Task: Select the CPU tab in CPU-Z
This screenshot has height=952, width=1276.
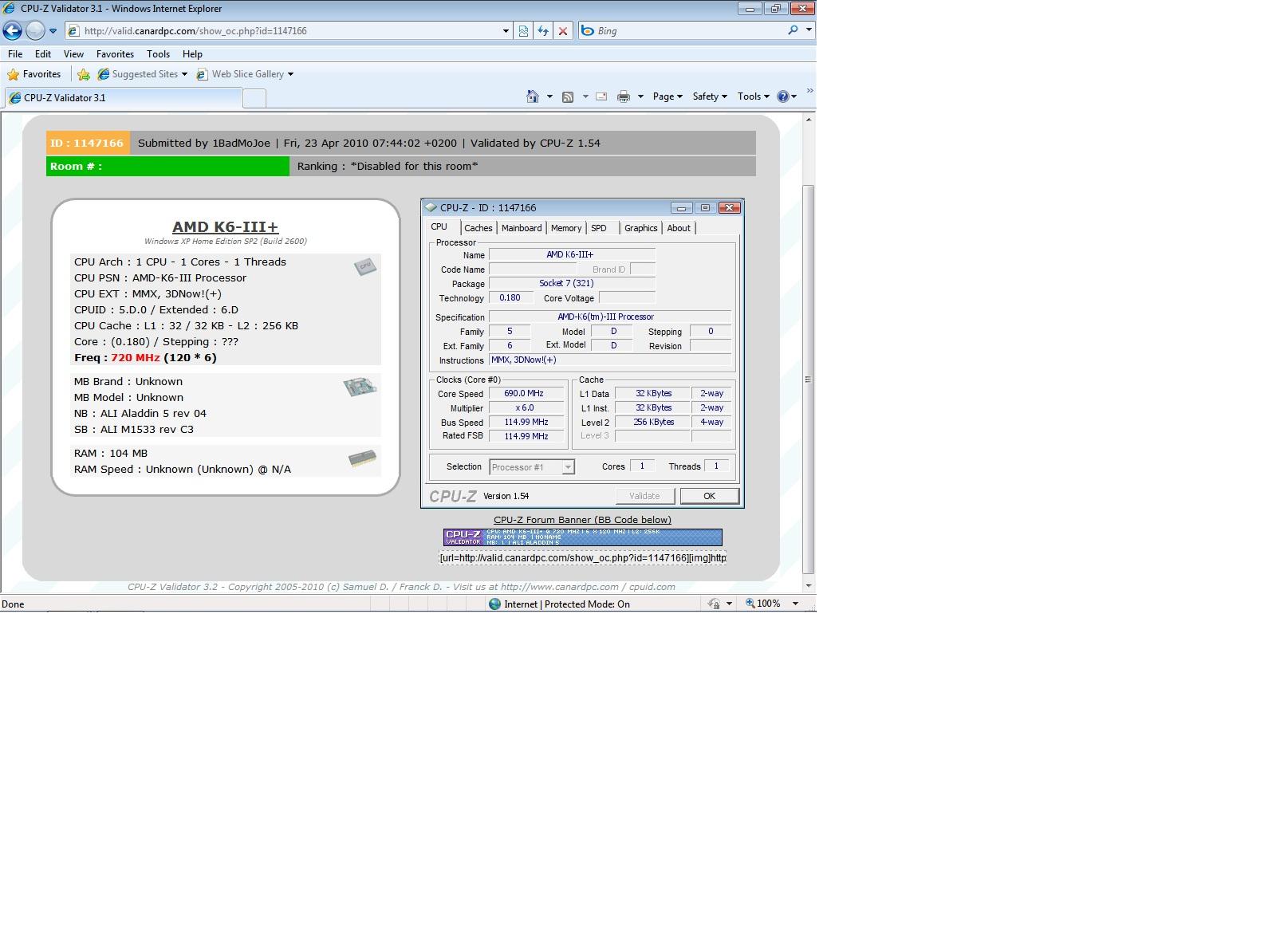Action: tap(439, 227)
